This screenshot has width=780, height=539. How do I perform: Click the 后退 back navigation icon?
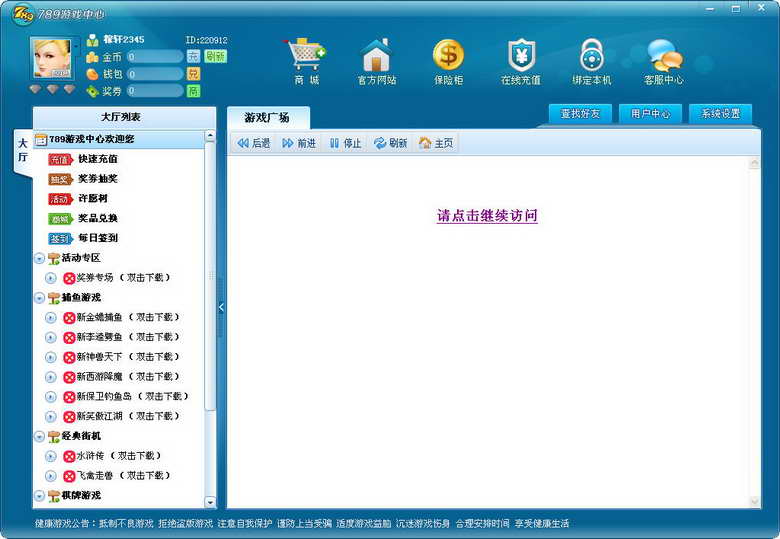pos(242,143)
